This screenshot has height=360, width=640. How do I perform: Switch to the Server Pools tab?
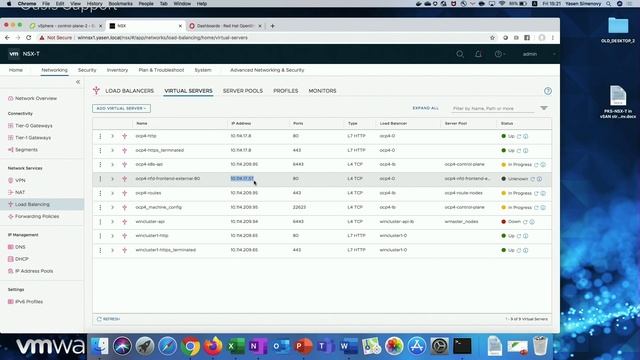[x=243, y=91]
